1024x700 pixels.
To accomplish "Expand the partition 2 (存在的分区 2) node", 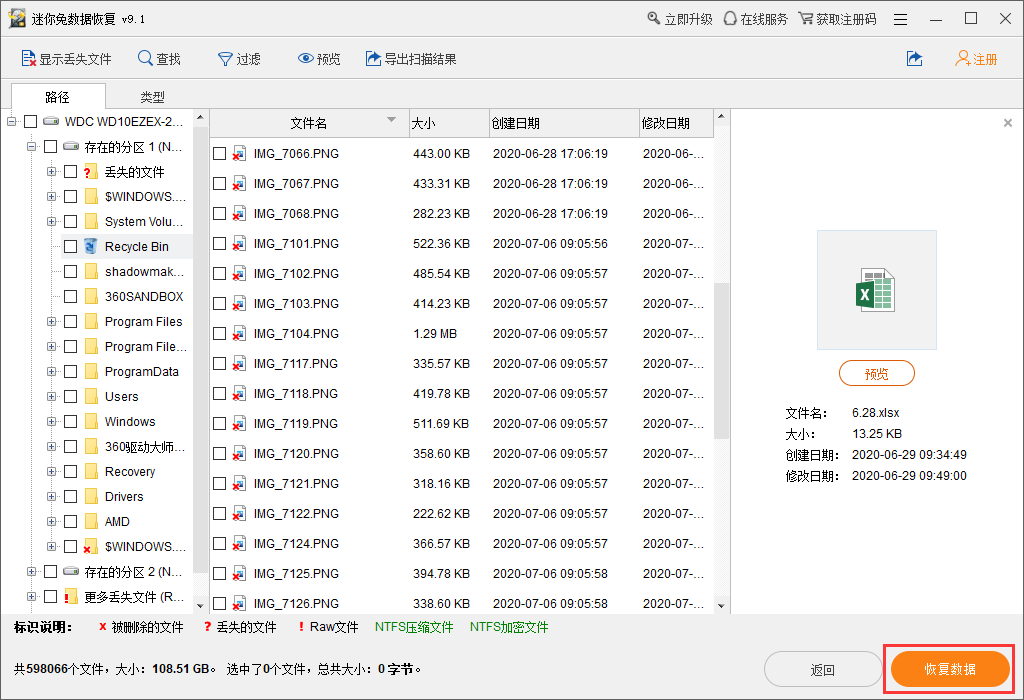I will coord(31,571).
